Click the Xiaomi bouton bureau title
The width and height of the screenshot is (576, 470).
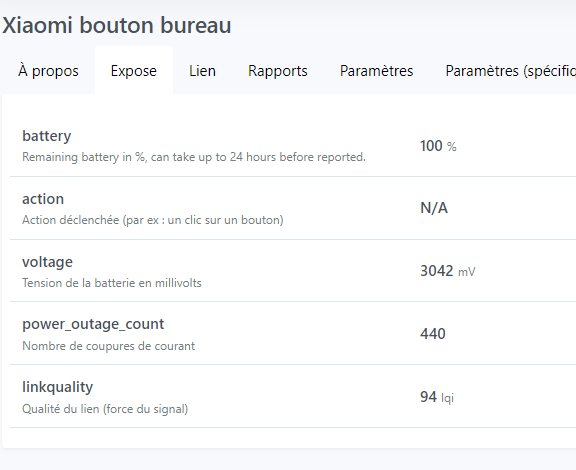117,25
